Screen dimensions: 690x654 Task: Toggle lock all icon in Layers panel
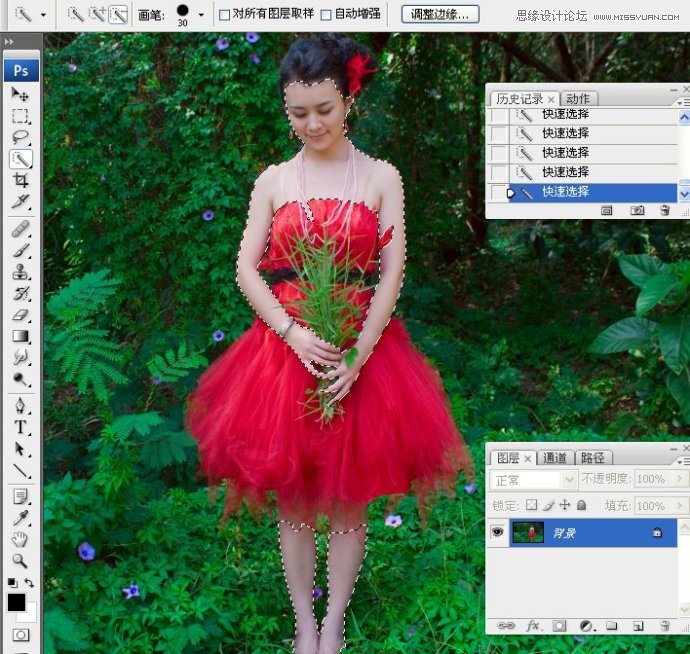581,505
